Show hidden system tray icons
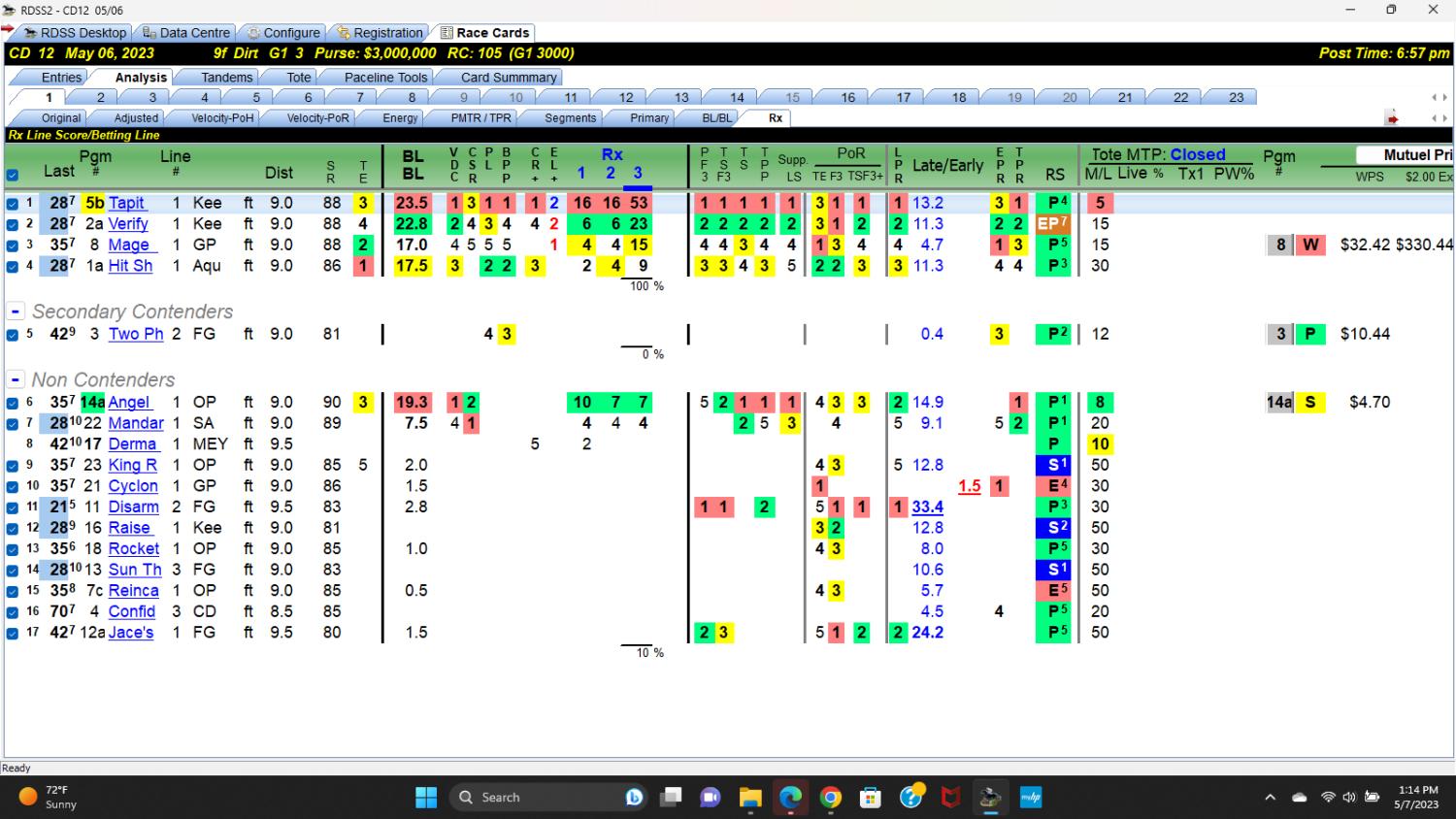The image size is (1456, 819). tap(1270, 798)
